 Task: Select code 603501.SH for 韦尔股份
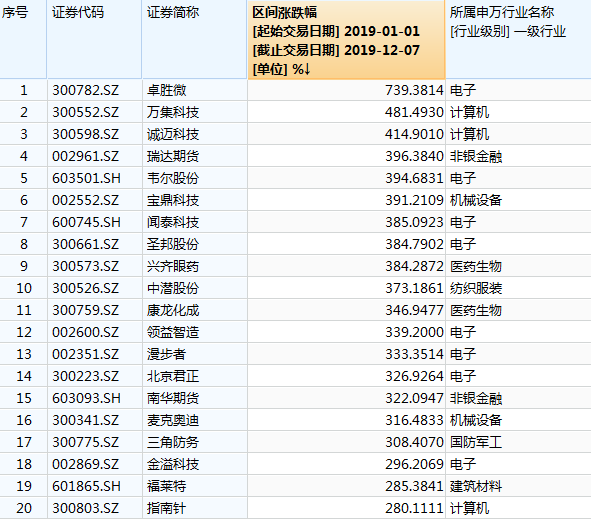point(86,178)
